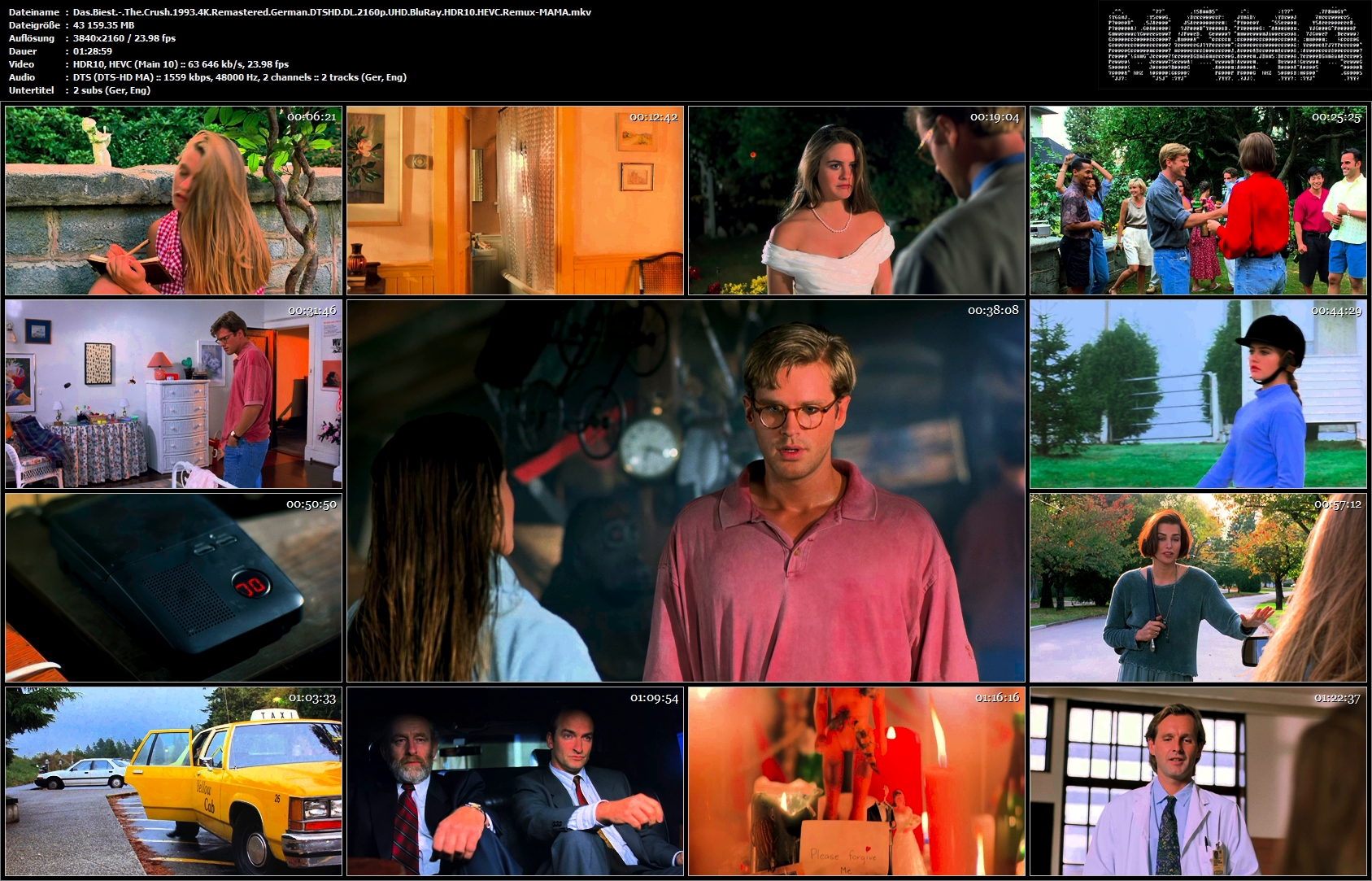Click the Untertitel label
This screenshot has height=881, width=1372.
click(31, 90)
